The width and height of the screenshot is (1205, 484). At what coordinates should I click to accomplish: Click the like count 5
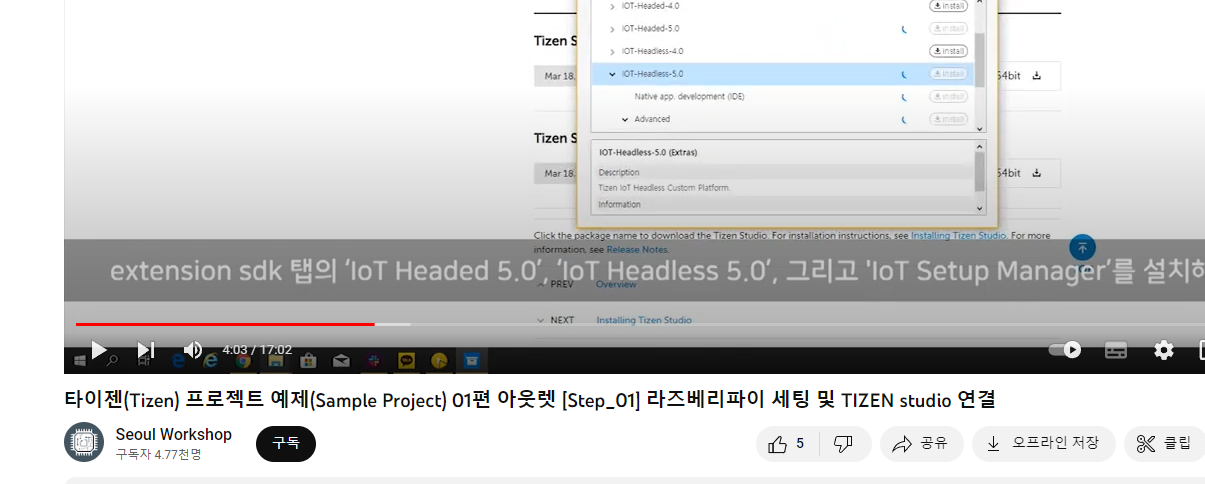pyautogui.click(x=800, y=444)
